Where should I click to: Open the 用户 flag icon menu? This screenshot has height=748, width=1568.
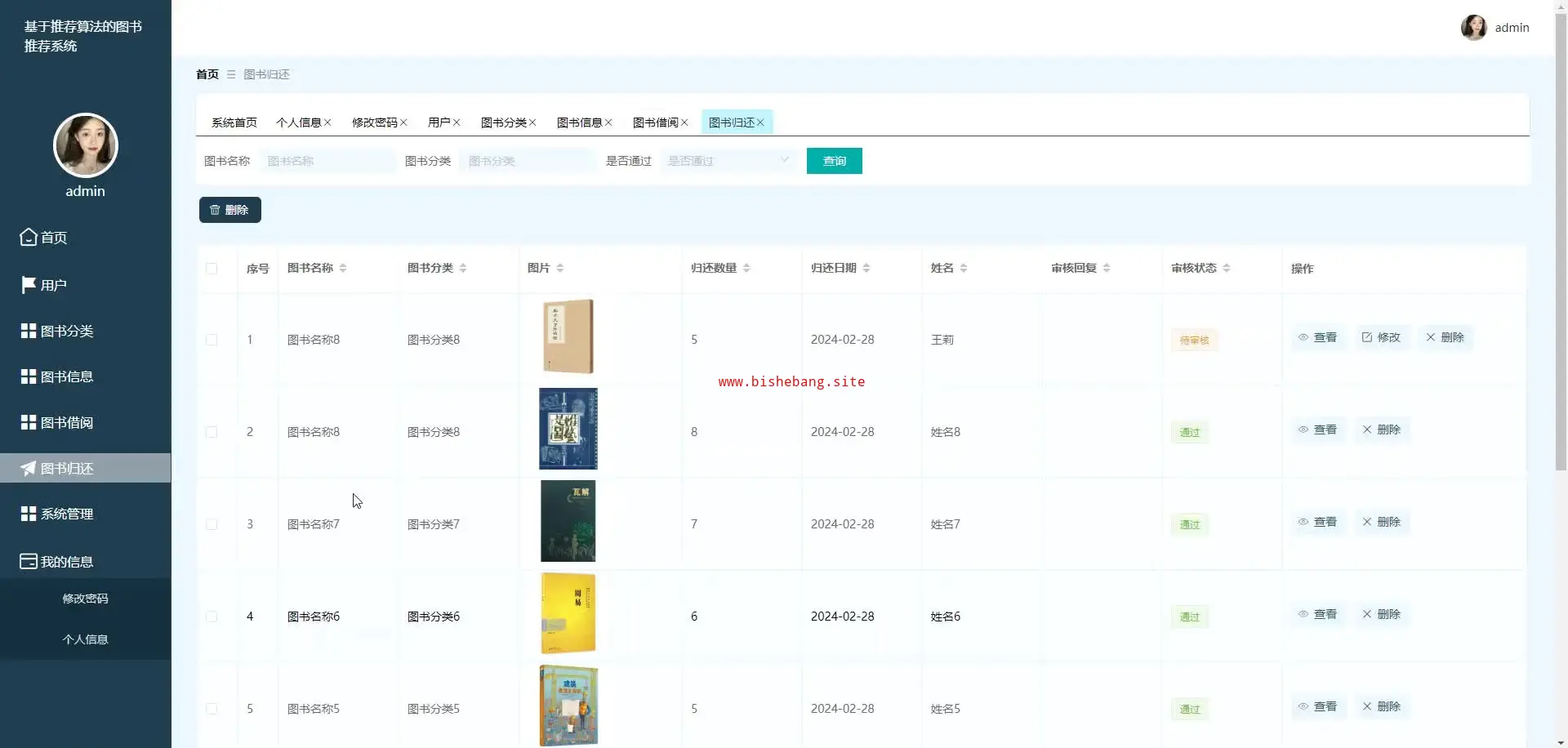click(x=29, y=285)
